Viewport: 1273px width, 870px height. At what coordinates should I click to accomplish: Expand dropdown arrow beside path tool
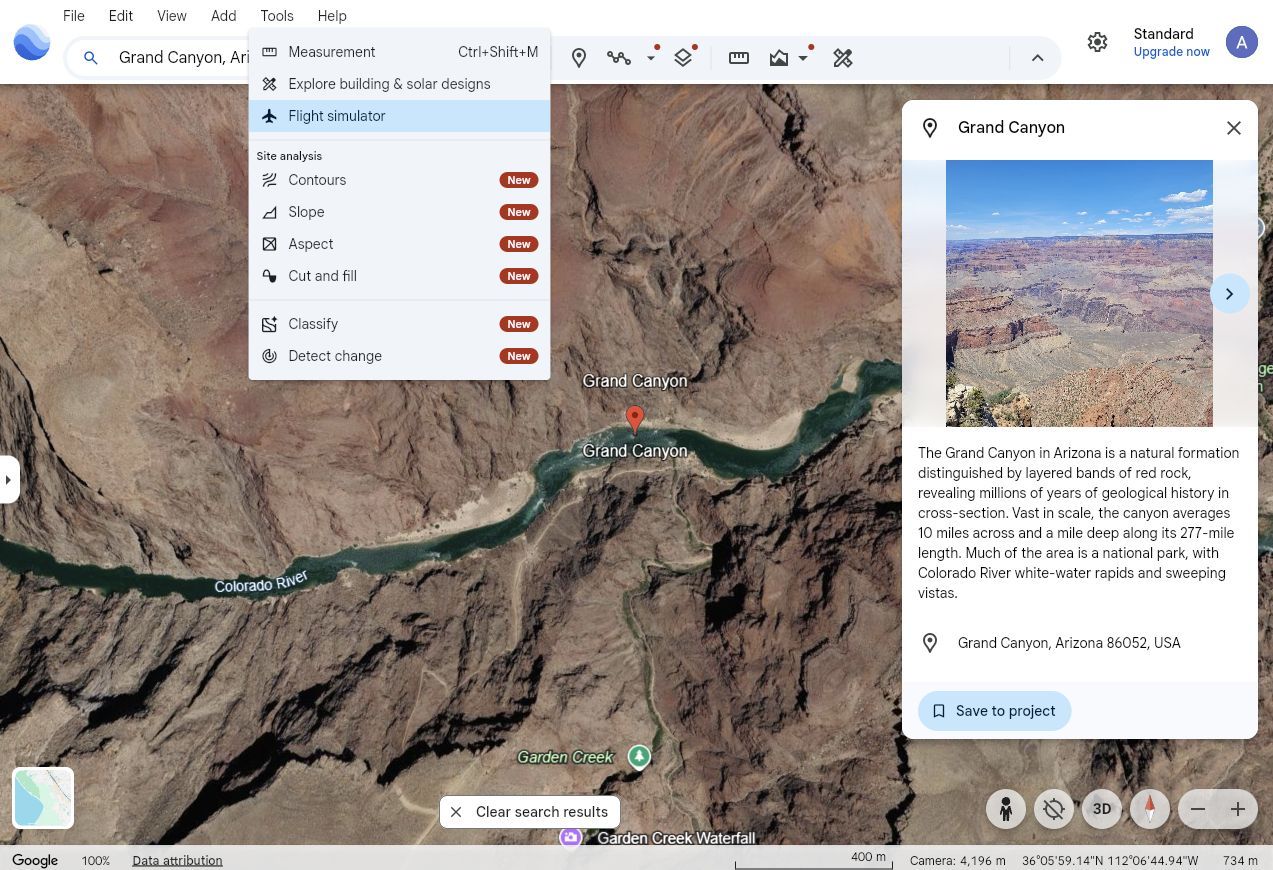[x=651, y=58]
